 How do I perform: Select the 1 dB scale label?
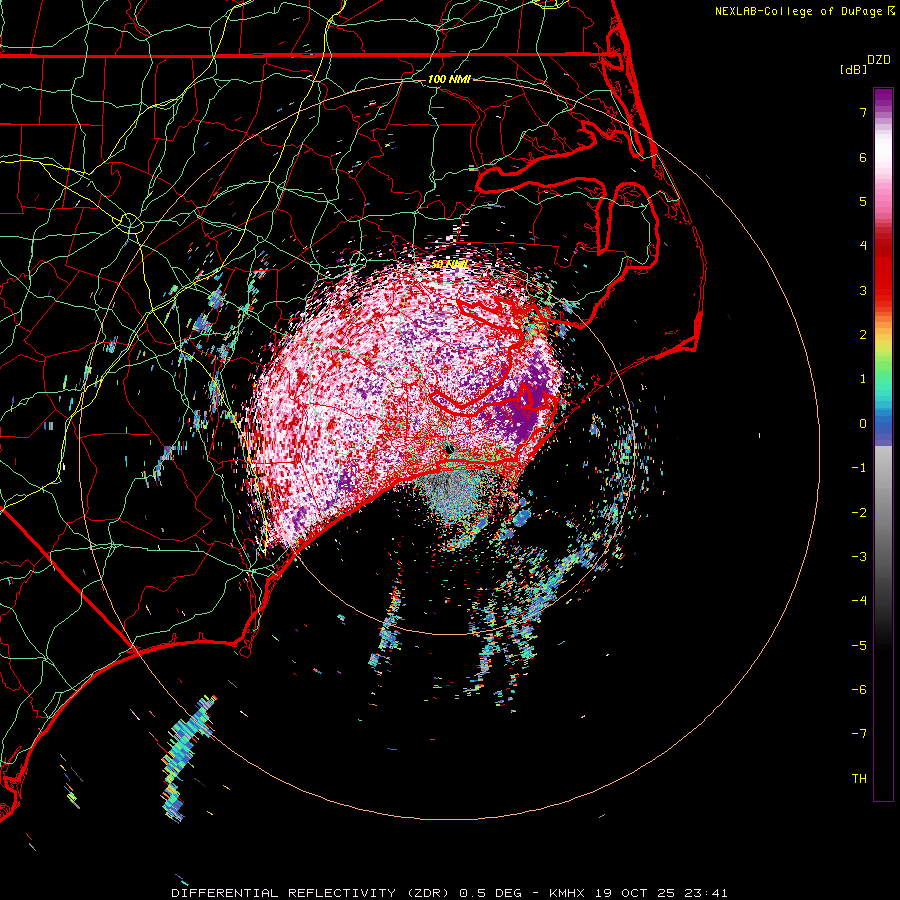(x=863, y=379)
